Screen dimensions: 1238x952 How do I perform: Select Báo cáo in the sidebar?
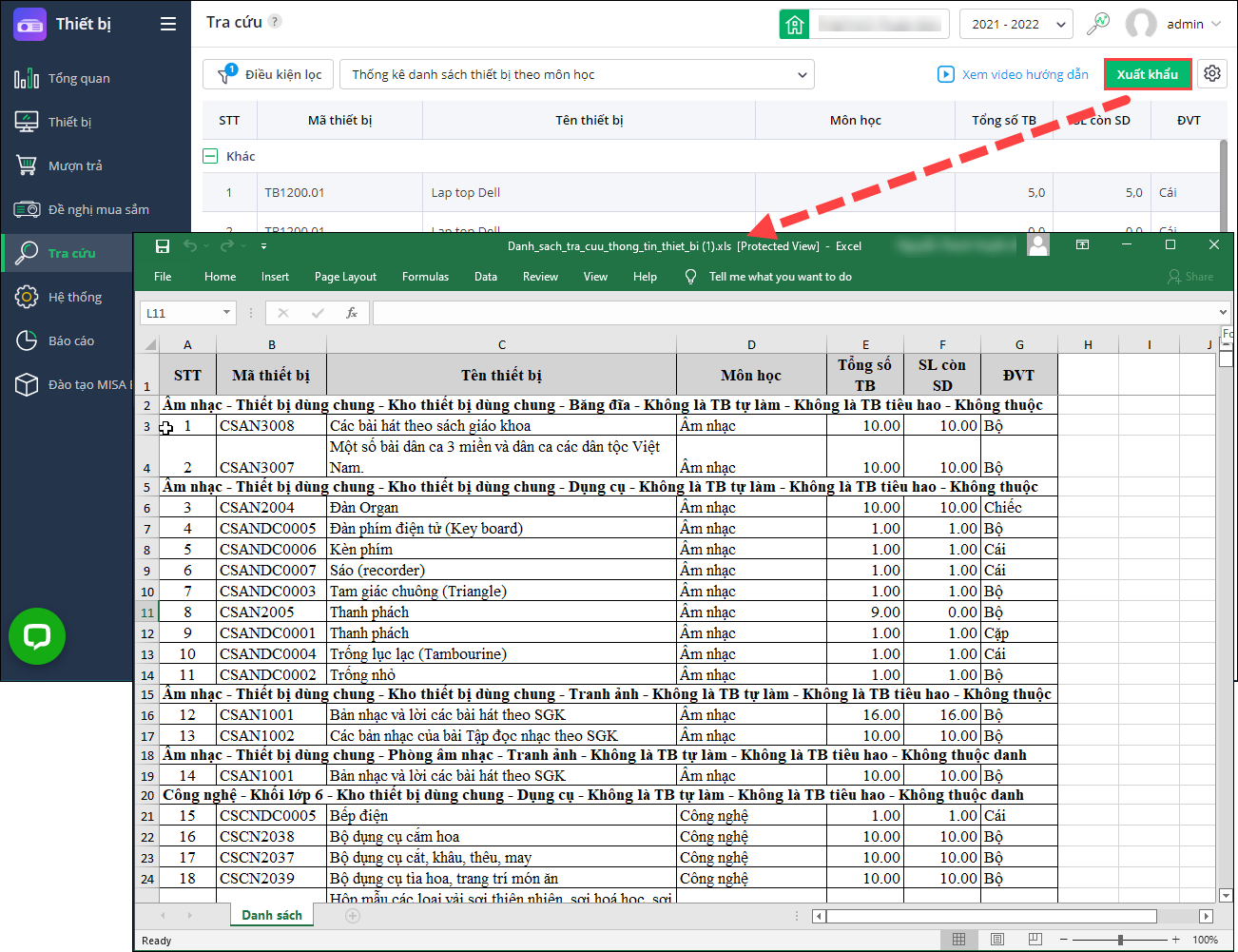tap(71, 340)
